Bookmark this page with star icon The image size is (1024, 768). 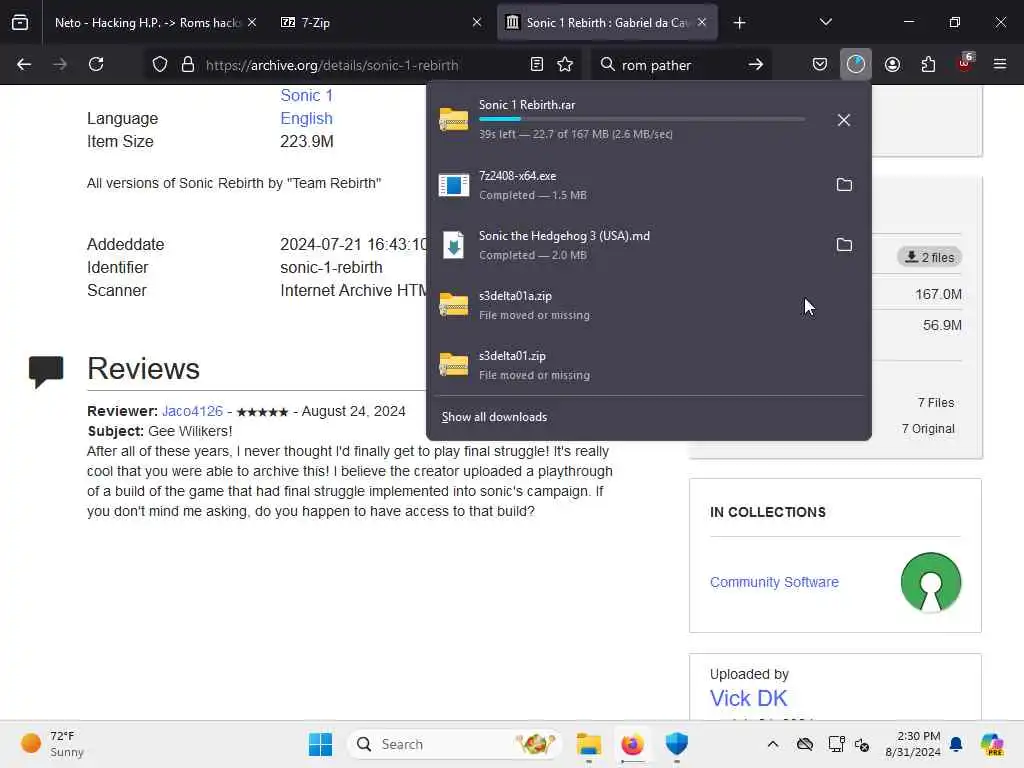[566, 65]
